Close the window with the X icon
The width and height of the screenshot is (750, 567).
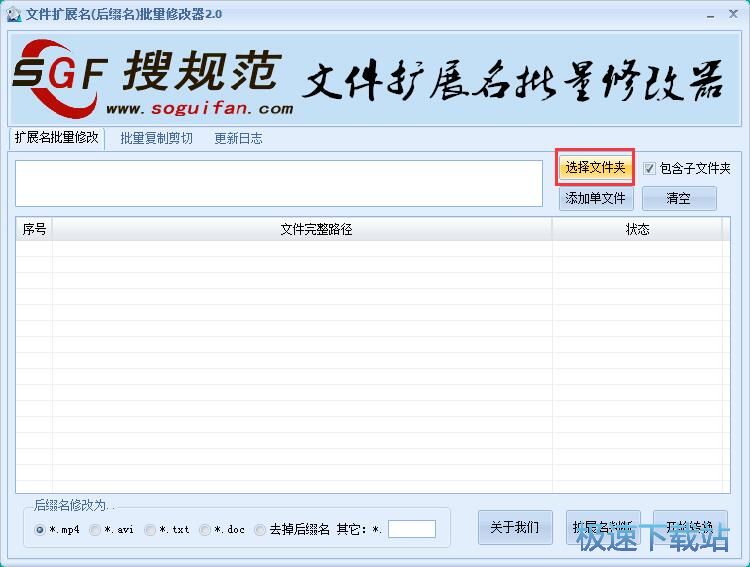coord(733,14)
